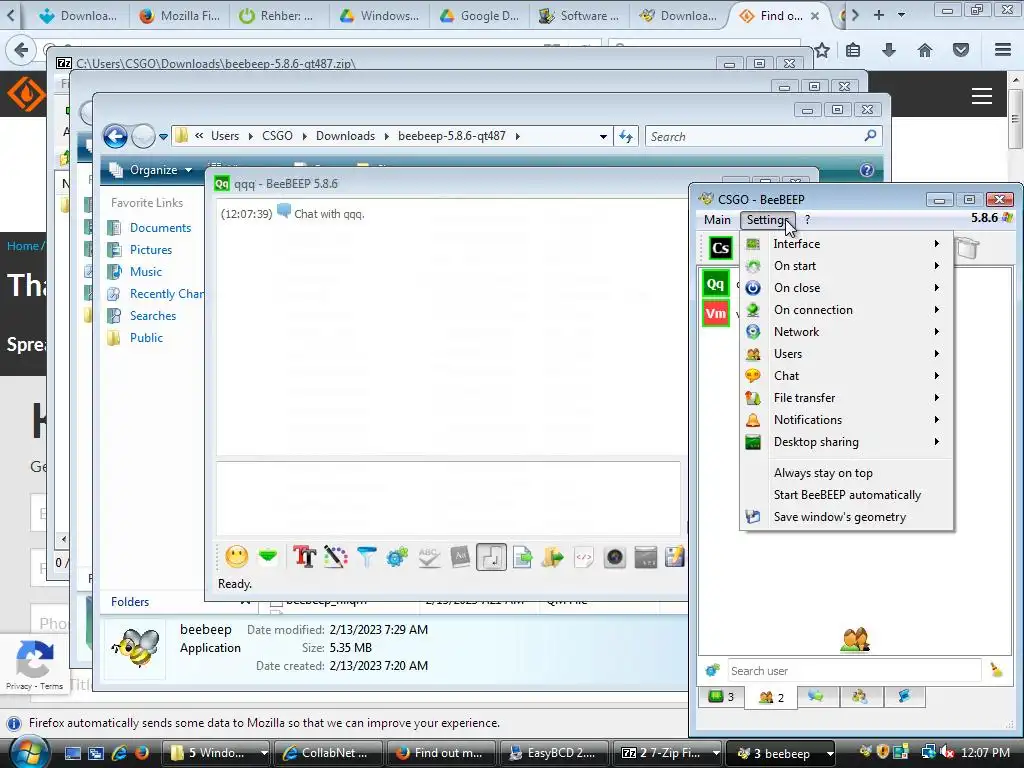Click the send folder icon in chat toolbar
1024x768 pixels.
click(552, 557)
